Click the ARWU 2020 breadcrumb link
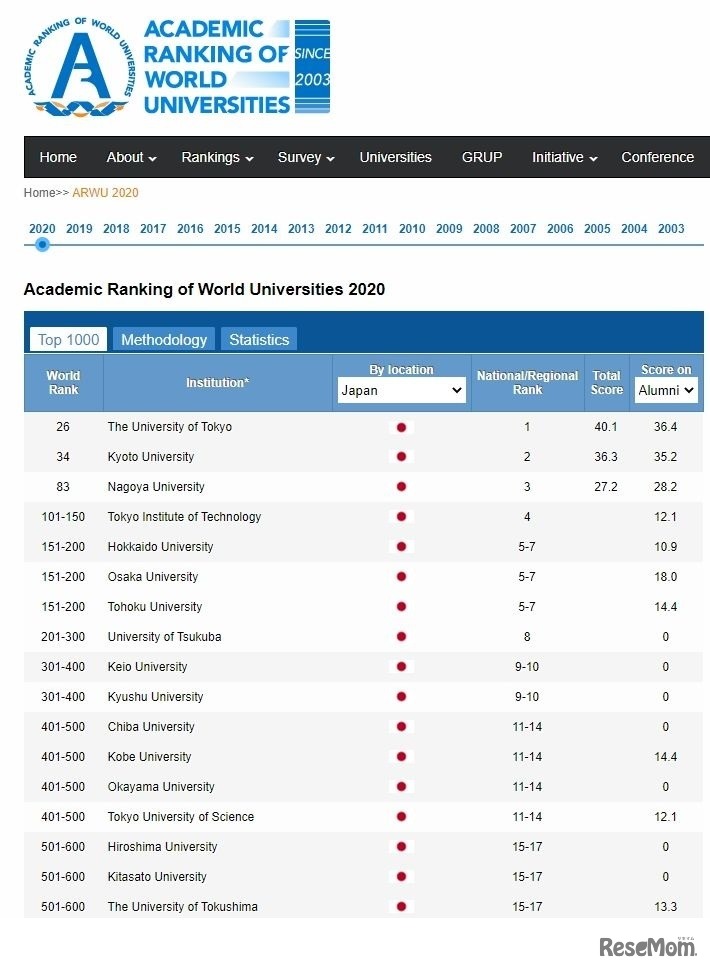Image resolution: width=710 pixels, height=970 pixels. (105, 192)
